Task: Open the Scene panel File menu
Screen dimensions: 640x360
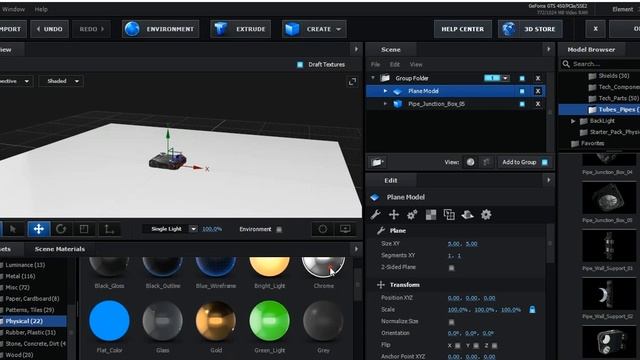Action: click(x=375, y=64)
